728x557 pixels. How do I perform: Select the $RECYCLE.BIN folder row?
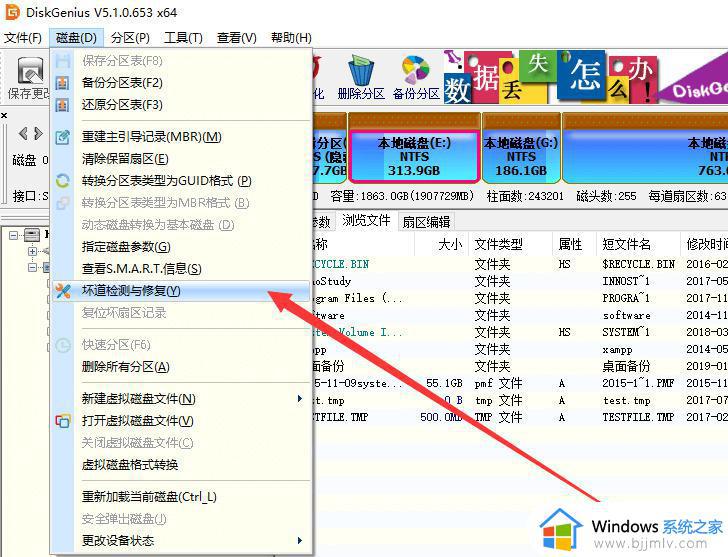click(x=520, y=264)
